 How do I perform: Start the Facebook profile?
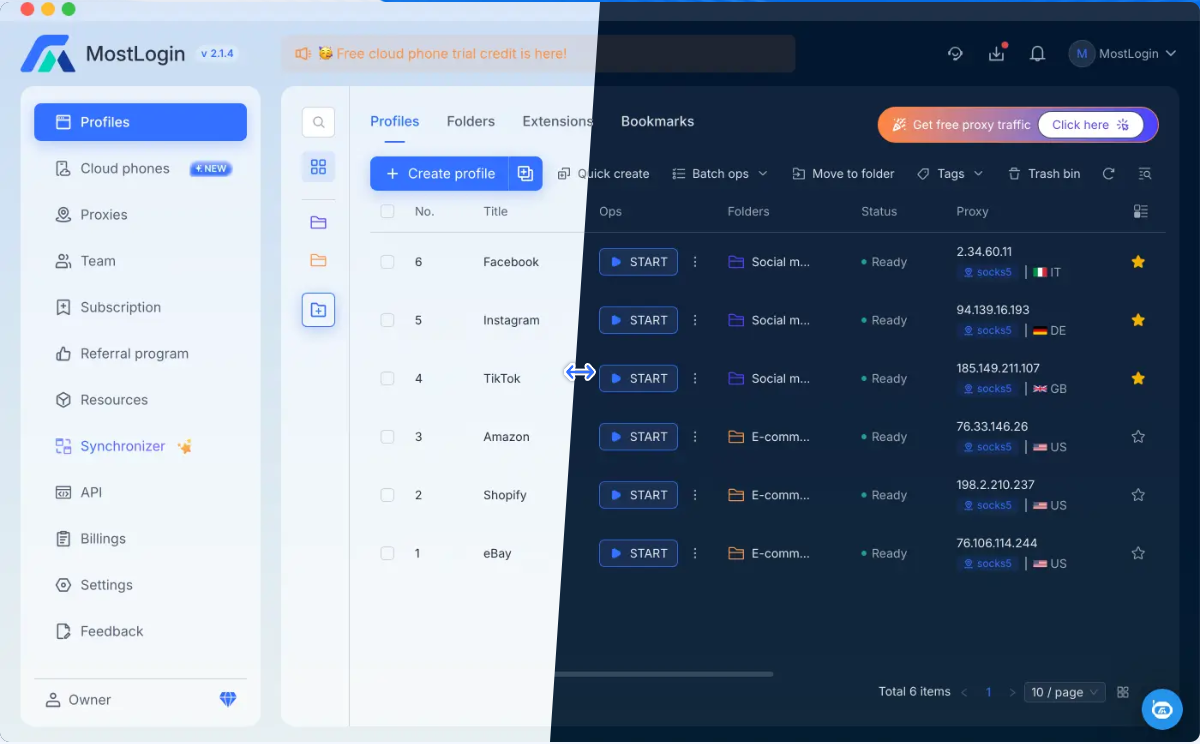[x=638, y=262]
